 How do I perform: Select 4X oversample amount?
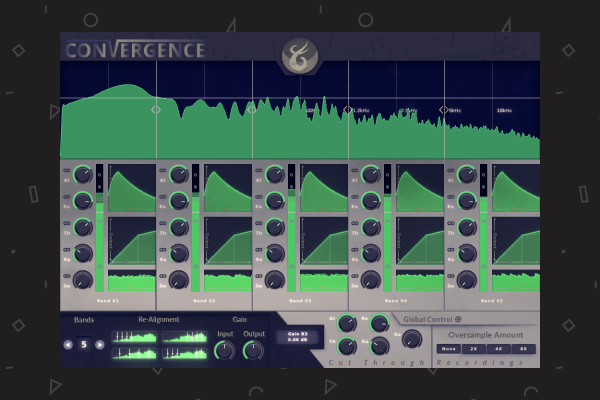(x=498, y=349)
